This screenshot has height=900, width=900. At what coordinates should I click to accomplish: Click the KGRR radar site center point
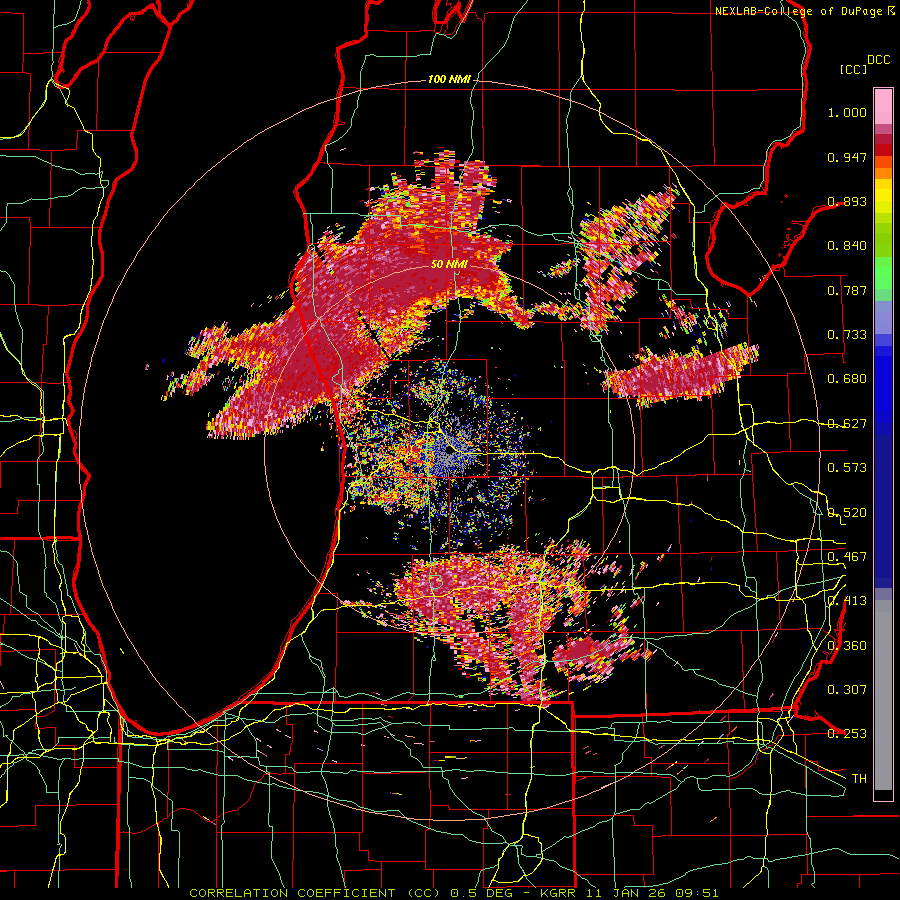pos(449,451)
